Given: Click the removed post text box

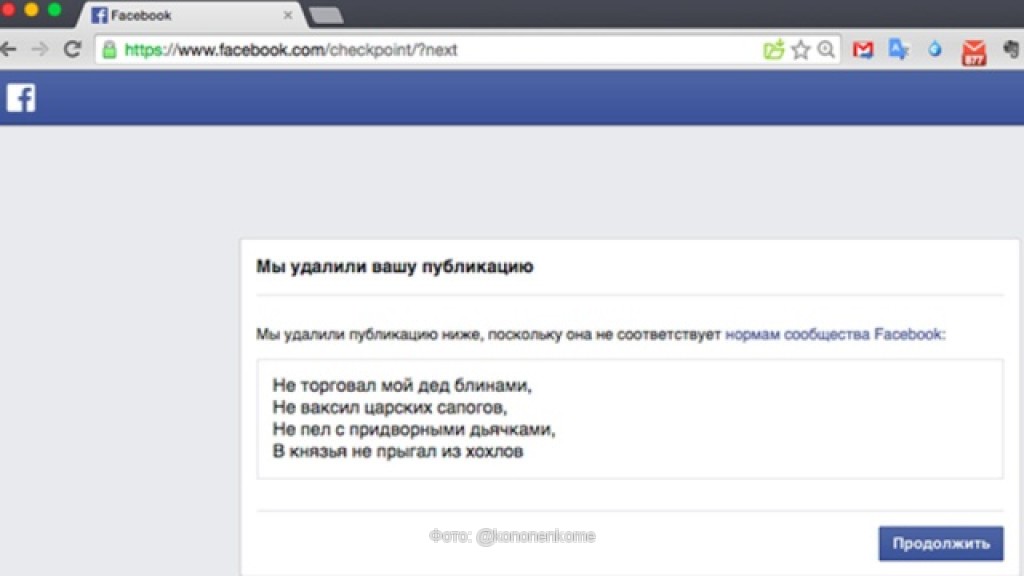Looking at the screenshot, I should pyautogui.click(x=630, y=419).
